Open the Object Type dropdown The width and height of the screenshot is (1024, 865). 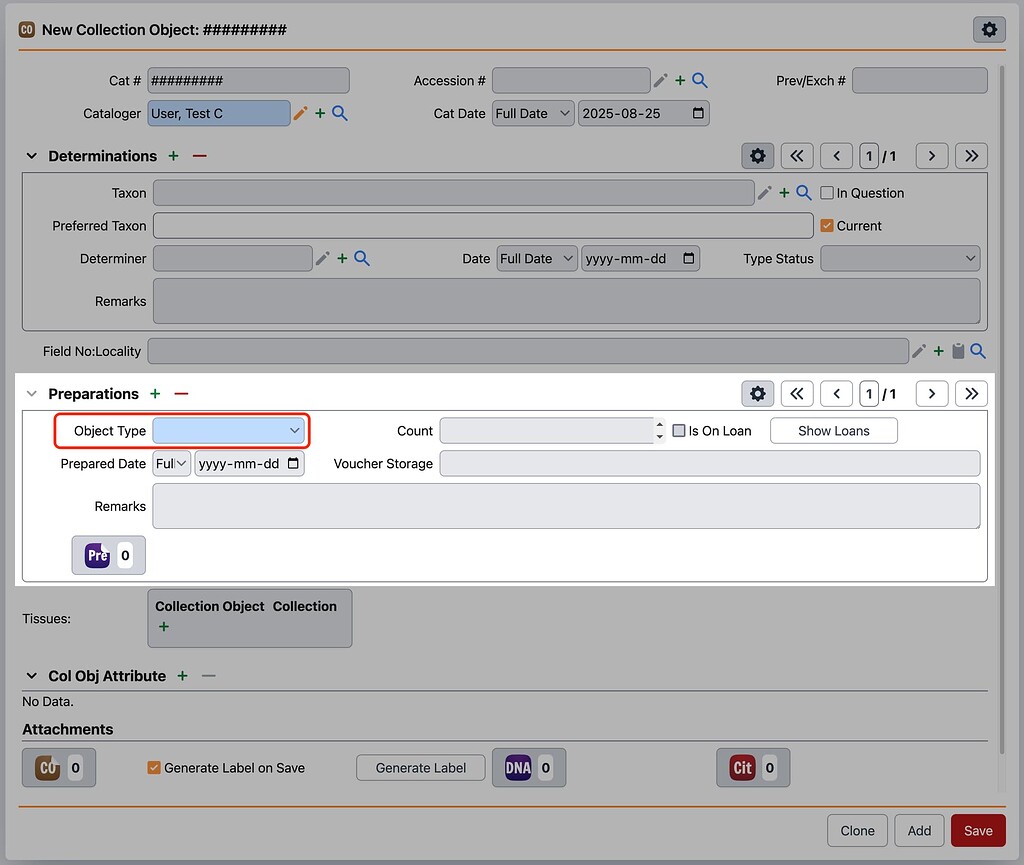[x=229, y=430]
